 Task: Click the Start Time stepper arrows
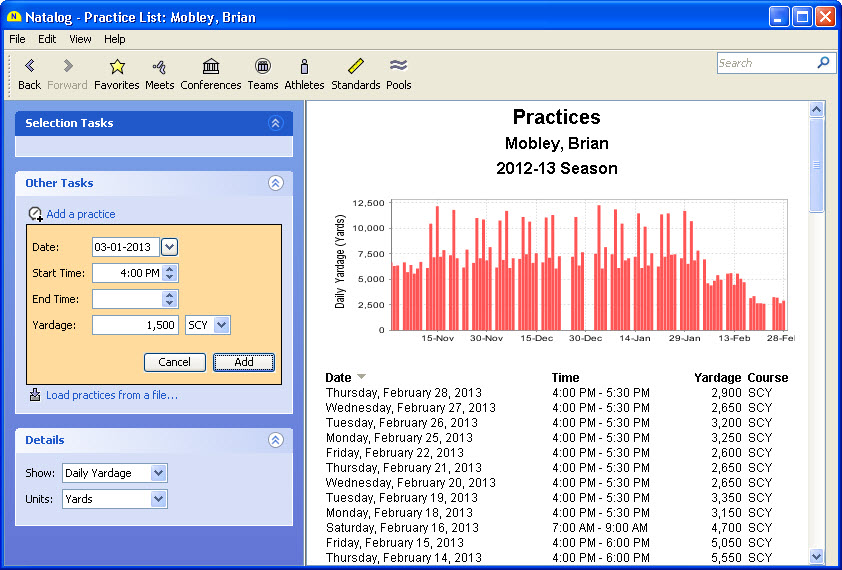[170, 273]
